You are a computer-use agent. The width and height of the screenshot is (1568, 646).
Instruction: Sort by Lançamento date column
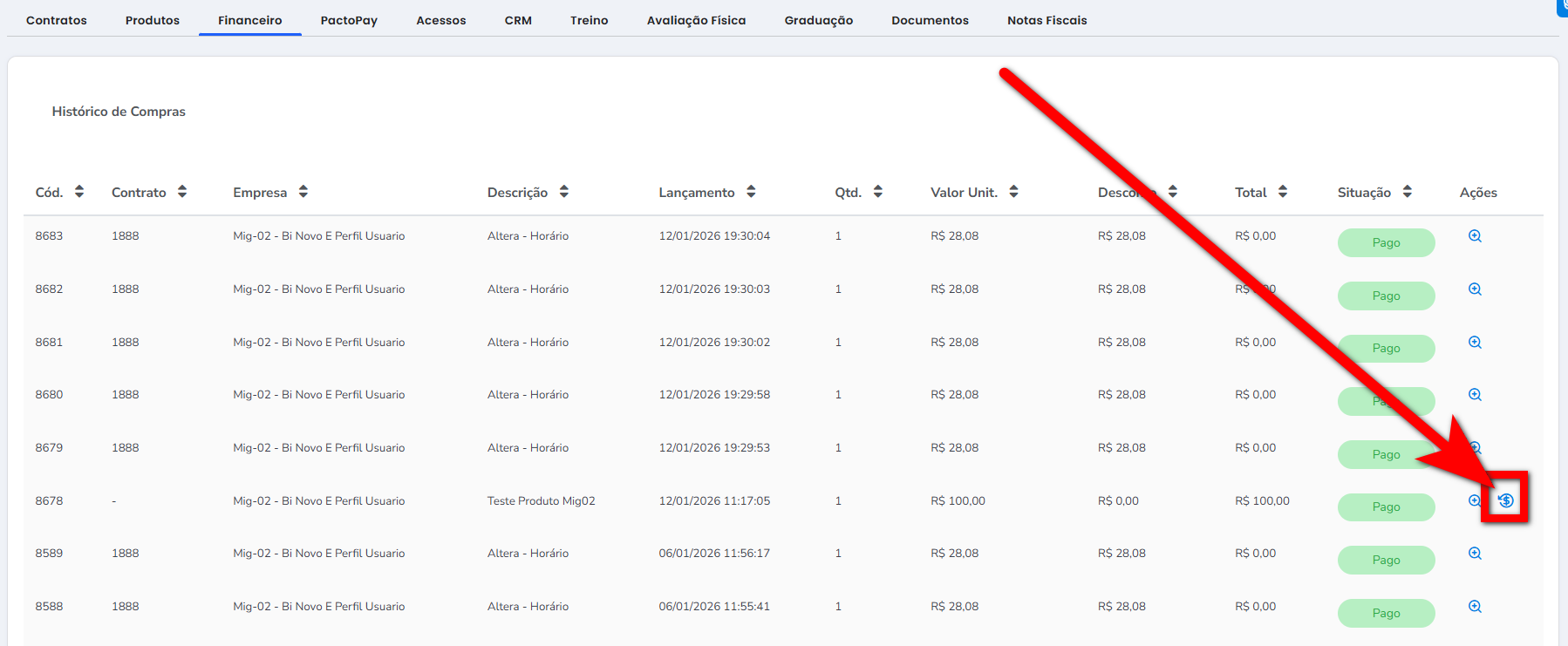pyautogui.click(x=751, y=192)
